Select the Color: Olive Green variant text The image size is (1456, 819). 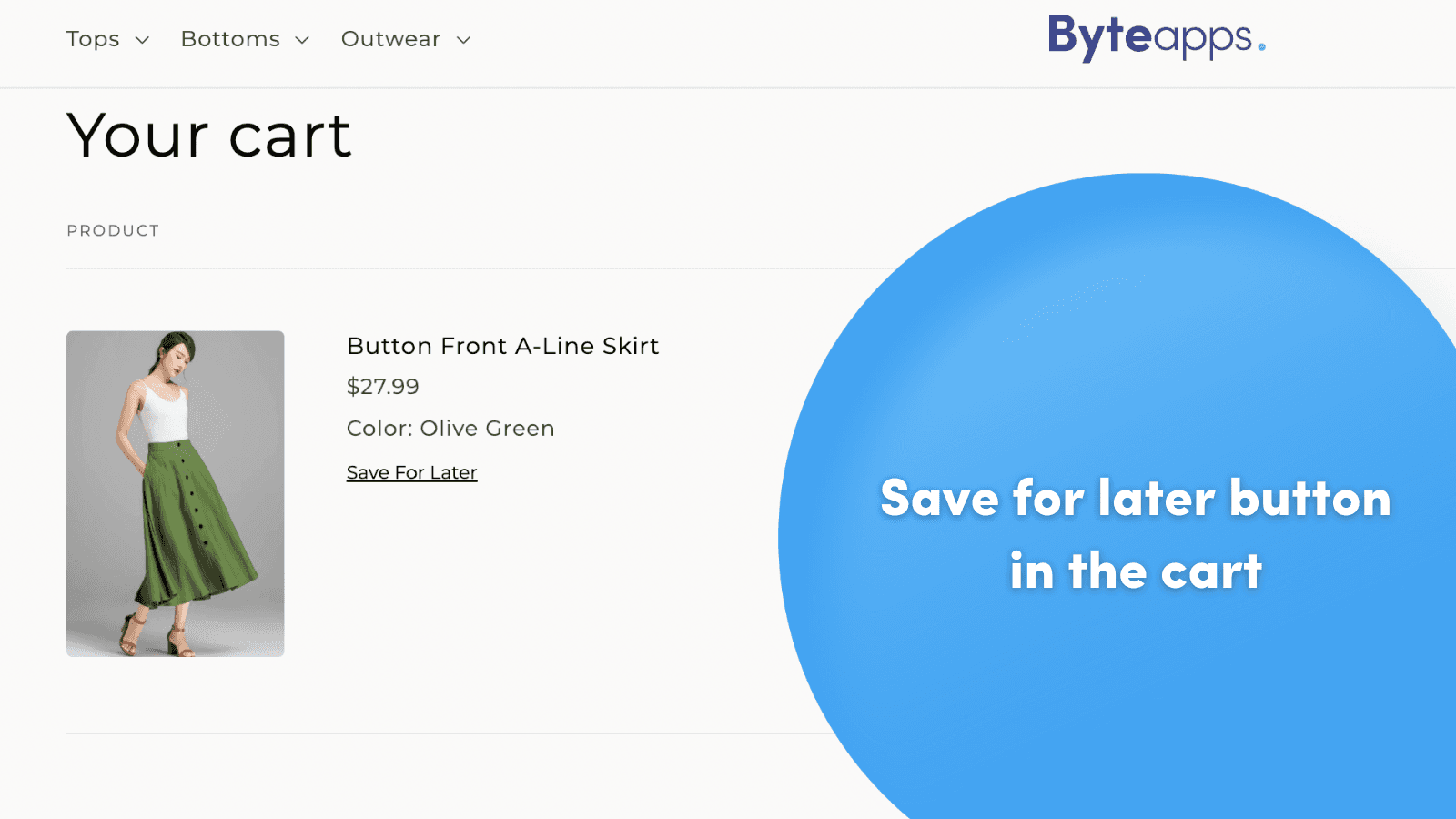450,429
